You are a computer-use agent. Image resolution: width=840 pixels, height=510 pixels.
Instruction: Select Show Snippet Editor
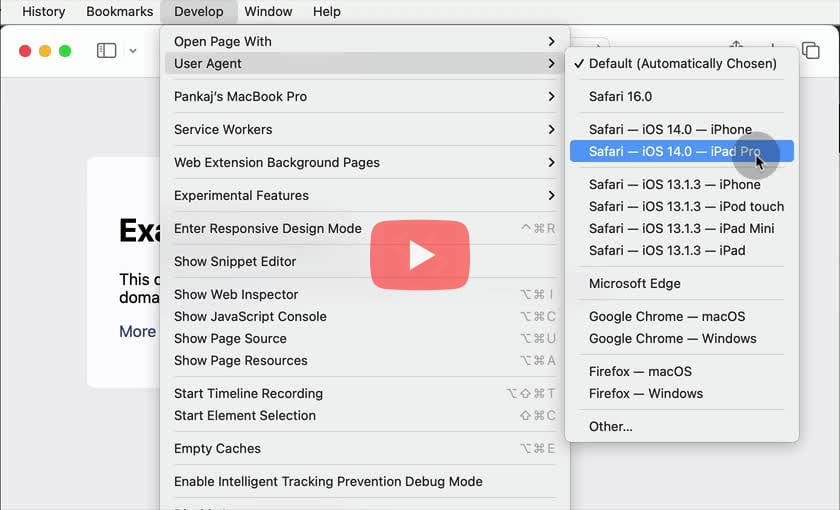[364, 261]
